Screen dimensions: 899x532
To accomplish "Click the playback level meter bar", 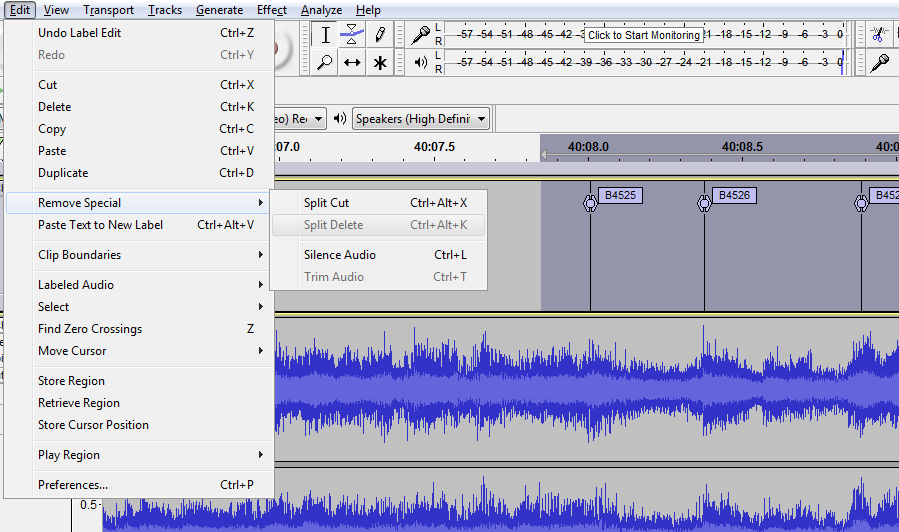I will coord(645,62).
